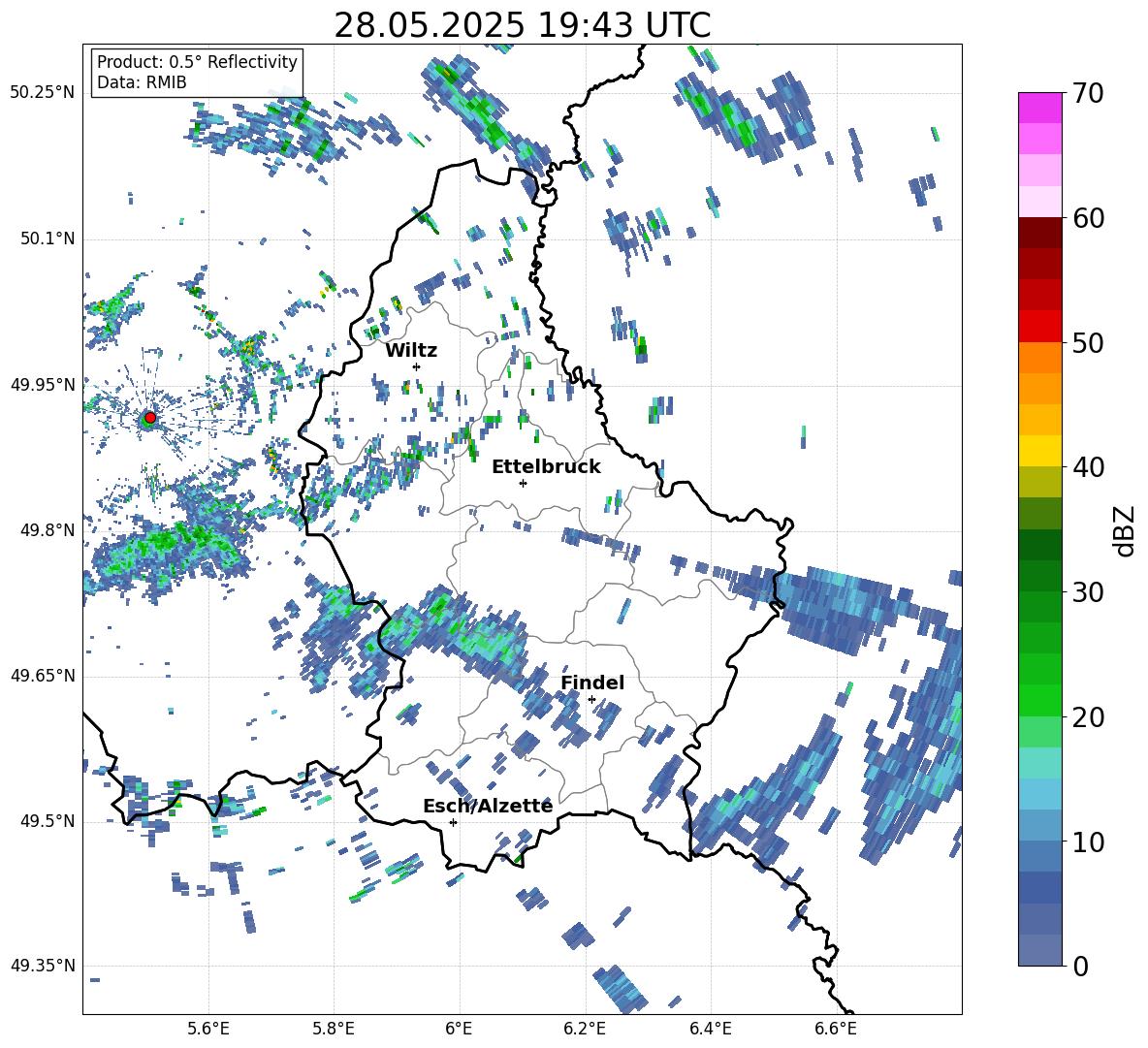Click the Ettelbruck station cross marker

[x=523, y=483]
